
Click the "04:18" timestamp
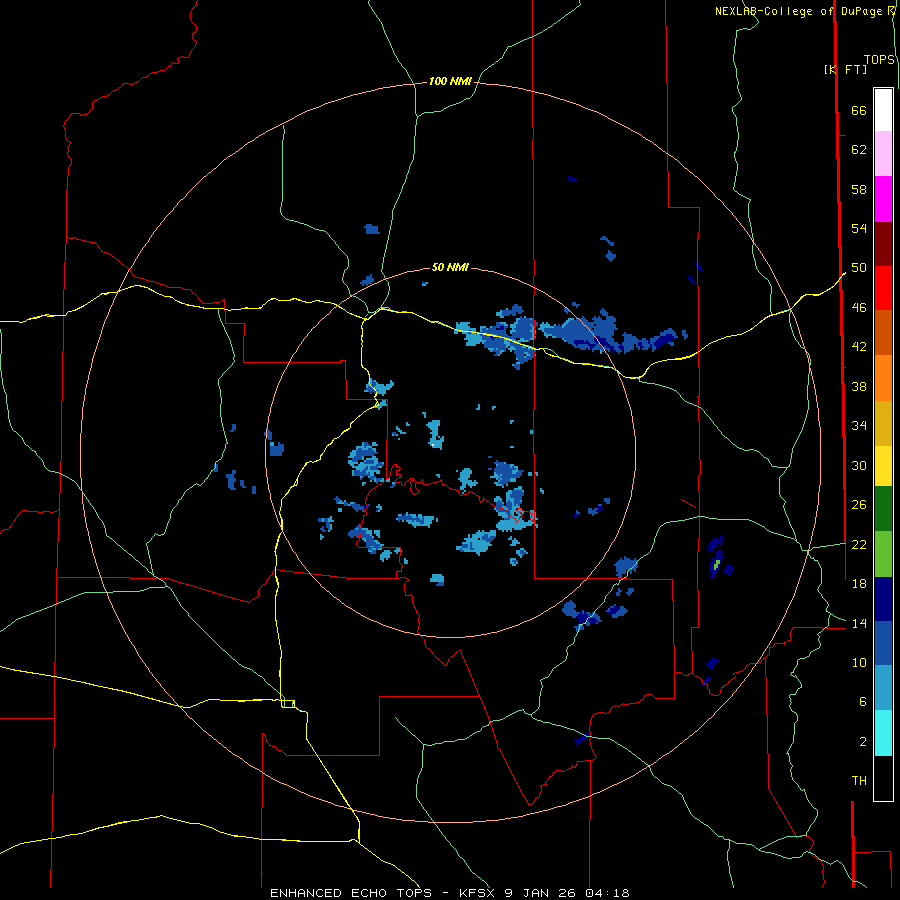tap(607, 893)
